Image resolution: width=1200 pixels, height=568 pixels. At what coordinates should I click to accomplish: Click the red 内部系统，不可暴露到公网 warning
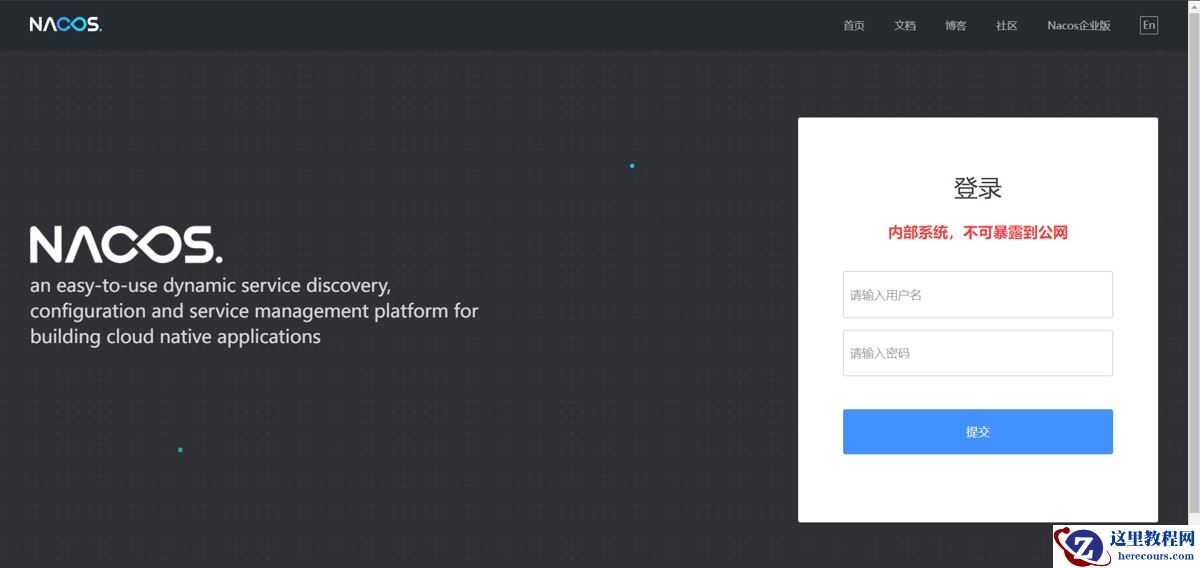tap(978, 233)
